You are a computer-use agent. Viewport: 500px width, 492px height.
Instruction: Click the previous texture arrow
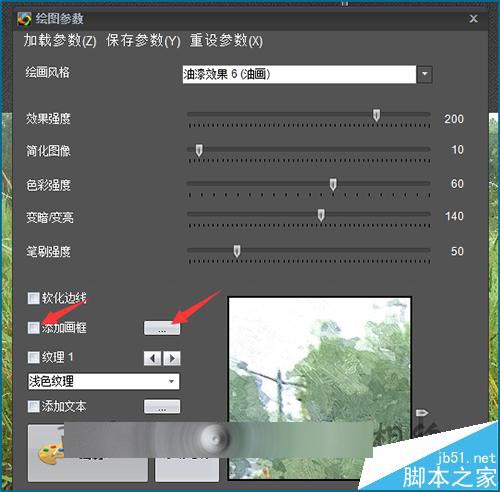(153, 358)
